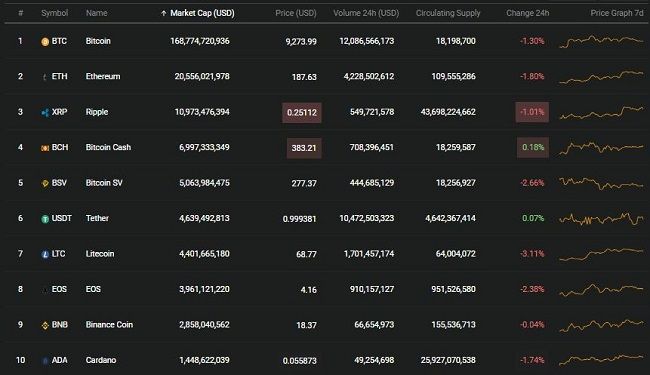
Task: Click Ethereum circulating supply 109,555,286
Action: [x=454, y=76]
